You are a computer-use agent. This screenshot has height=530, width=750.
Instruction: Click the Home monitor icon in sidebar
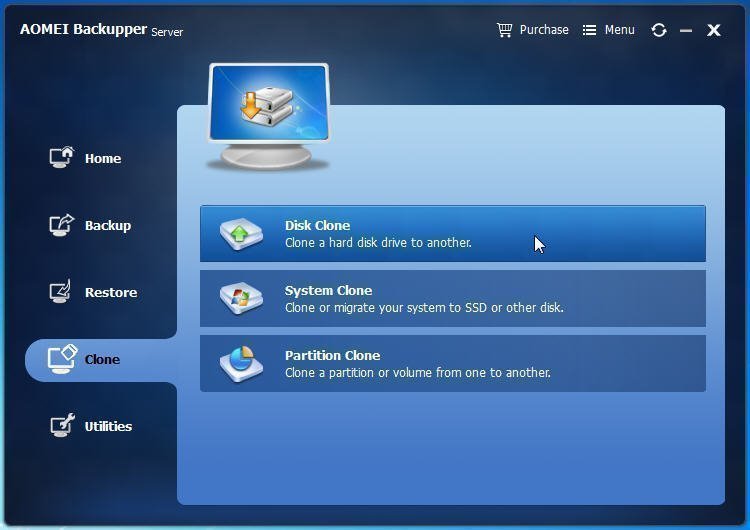[x=62, y=157]
